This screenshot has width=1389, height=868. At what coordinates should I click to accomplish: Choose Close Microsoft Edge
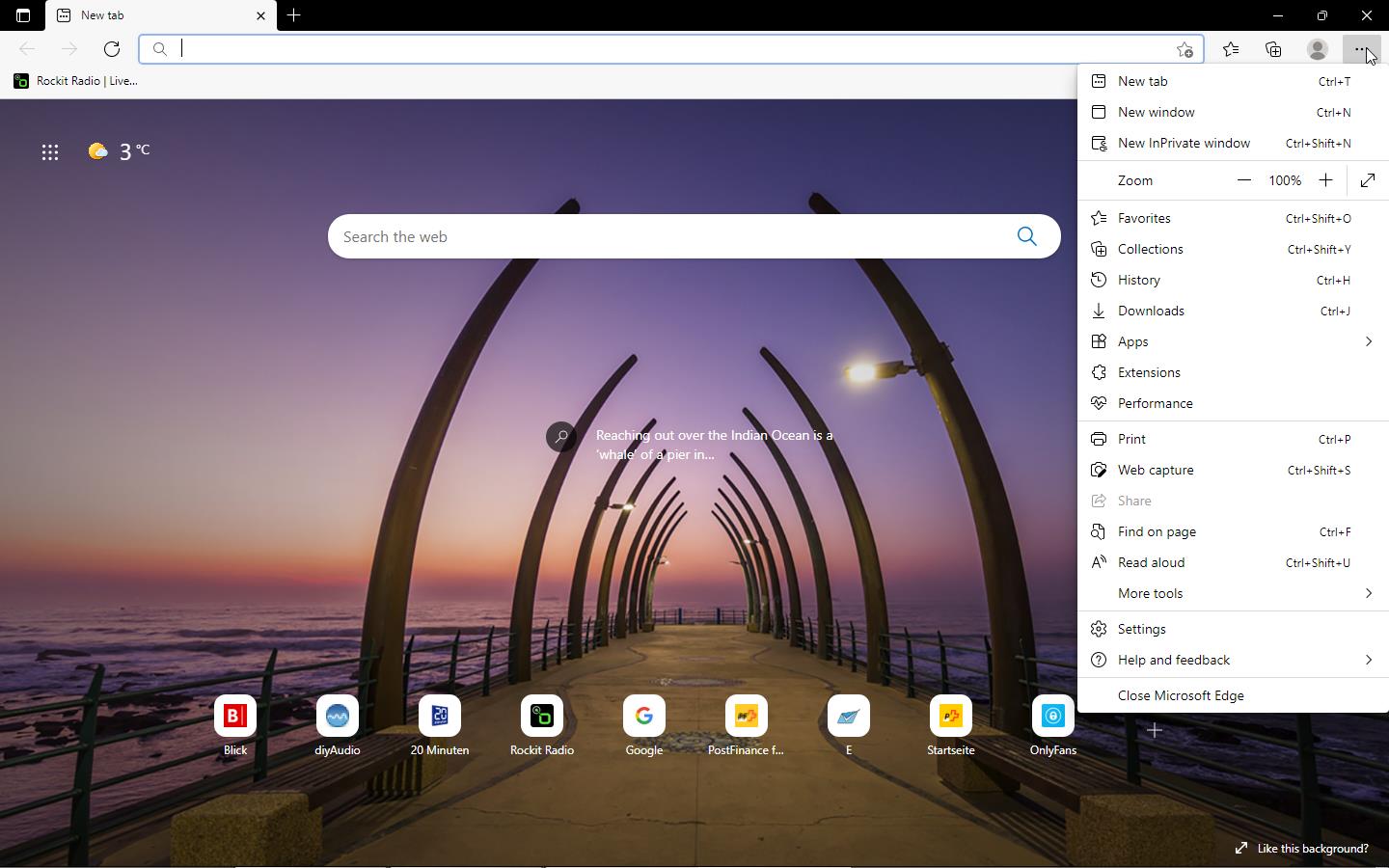(1233, 695)
